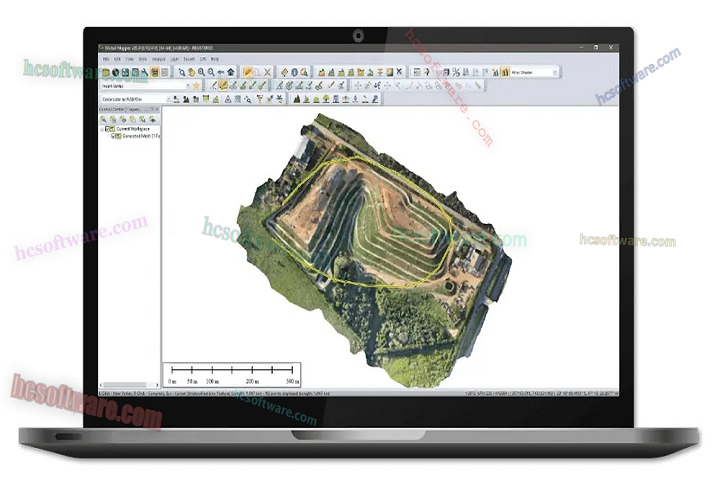Click the map distance scale bar
This screenshot has width=720, height=480.
coord(232,375)
